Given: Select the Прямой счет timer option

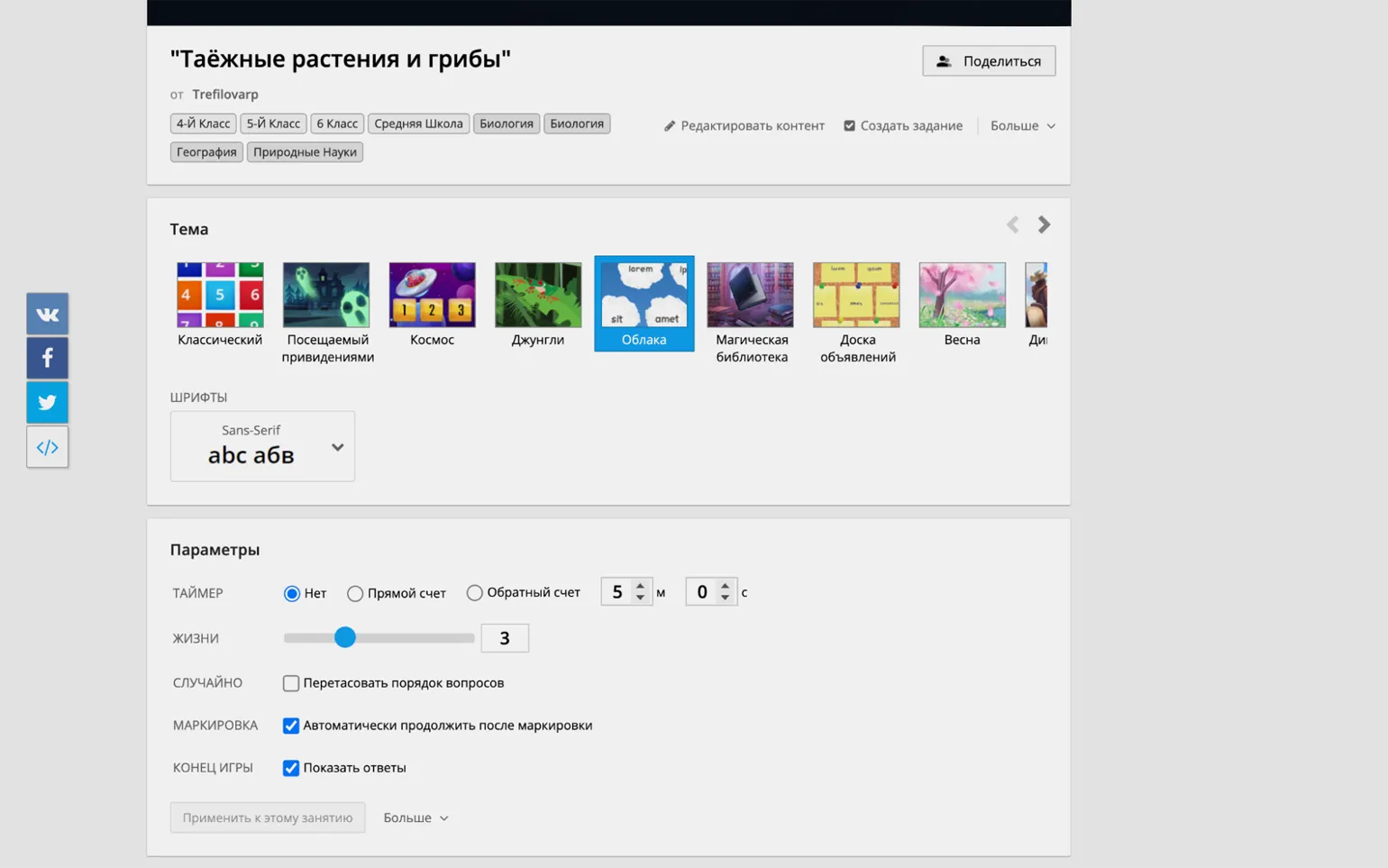Looking at the screenshot, I should [x=355, y=593].
